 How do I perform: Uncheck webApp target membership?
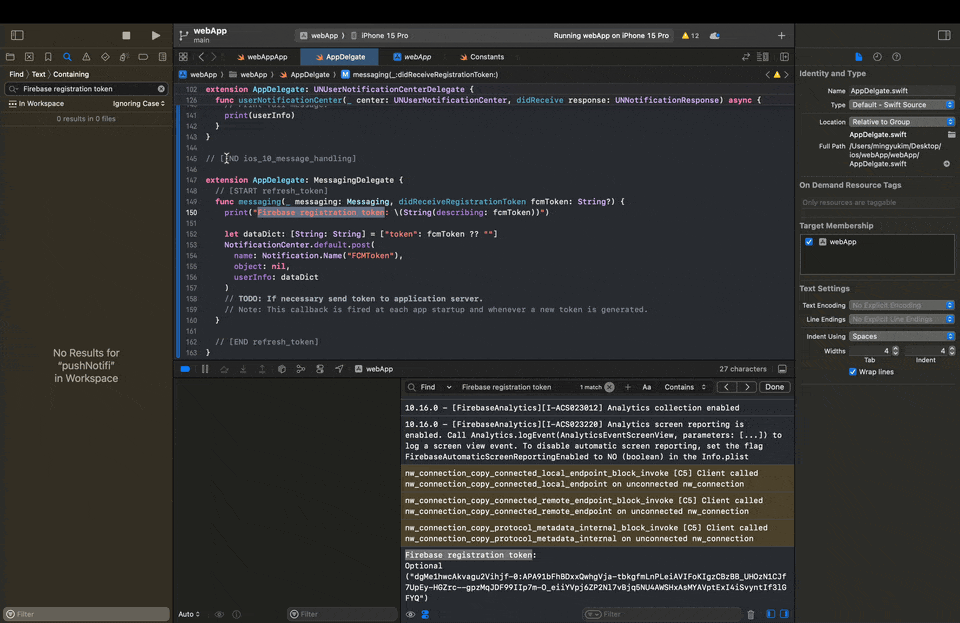[809, 242]
